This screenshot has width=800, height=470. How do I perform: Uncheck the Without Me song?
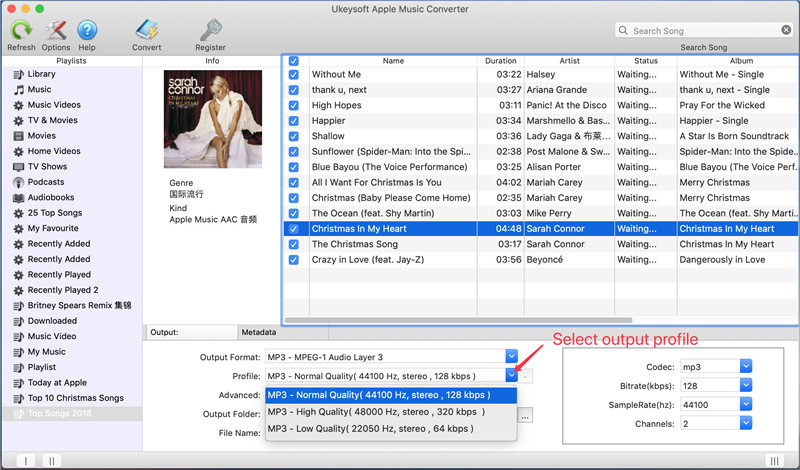tap(293, 75)
